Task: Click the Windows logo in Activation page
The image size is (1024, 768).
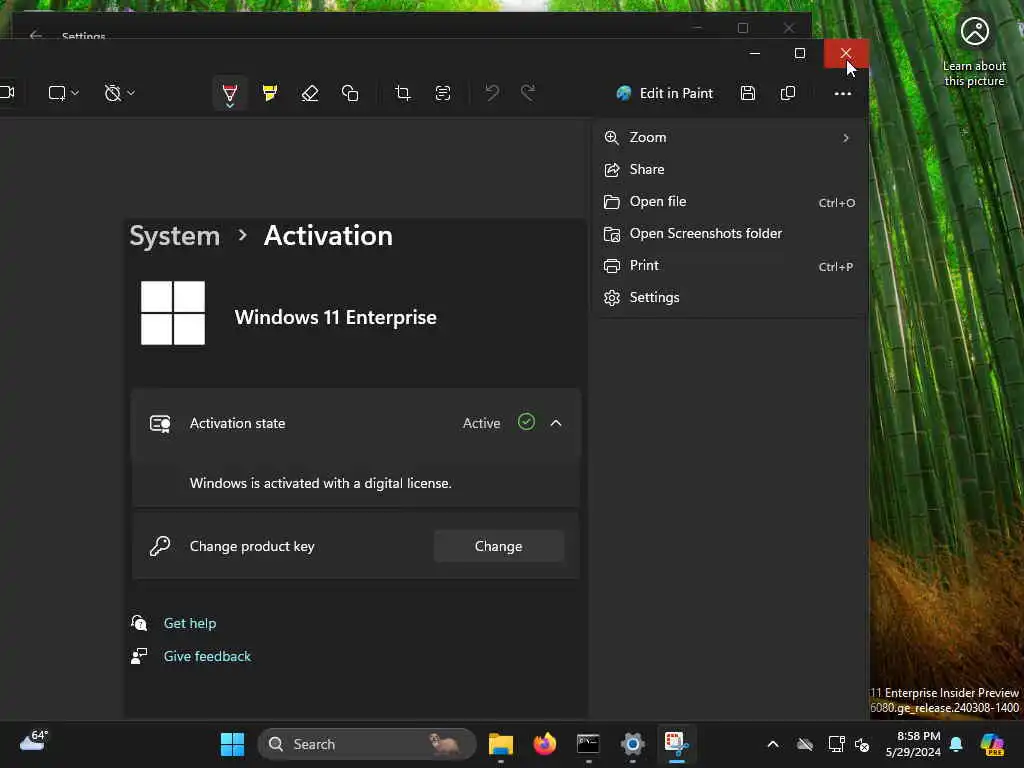Action: [x=173, y=313]
